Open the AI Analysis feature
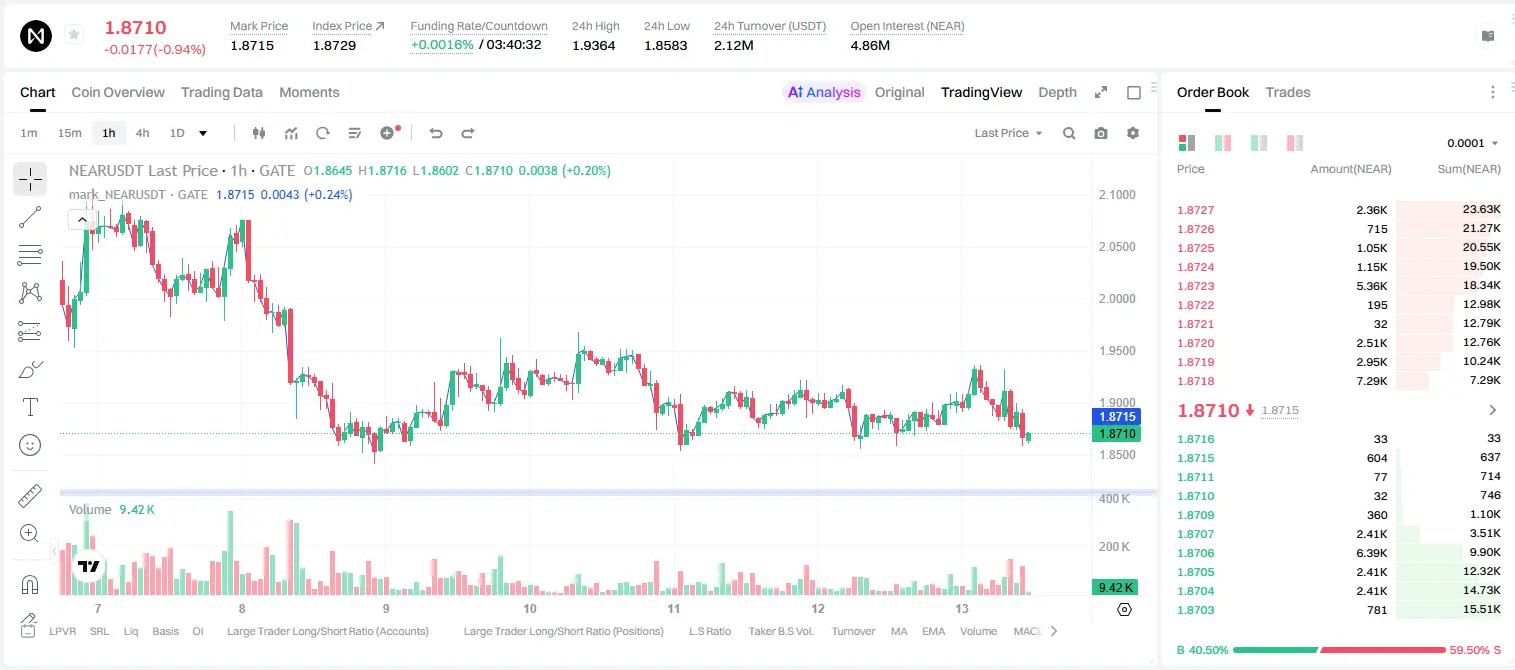 [x=823, y=92]
